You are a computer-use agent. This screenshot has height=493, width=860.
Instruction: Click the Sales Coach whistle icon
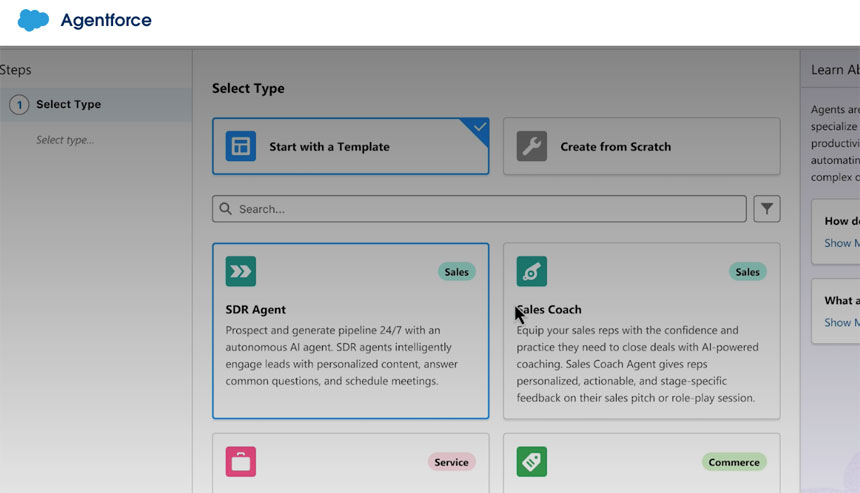coord(532,271)
